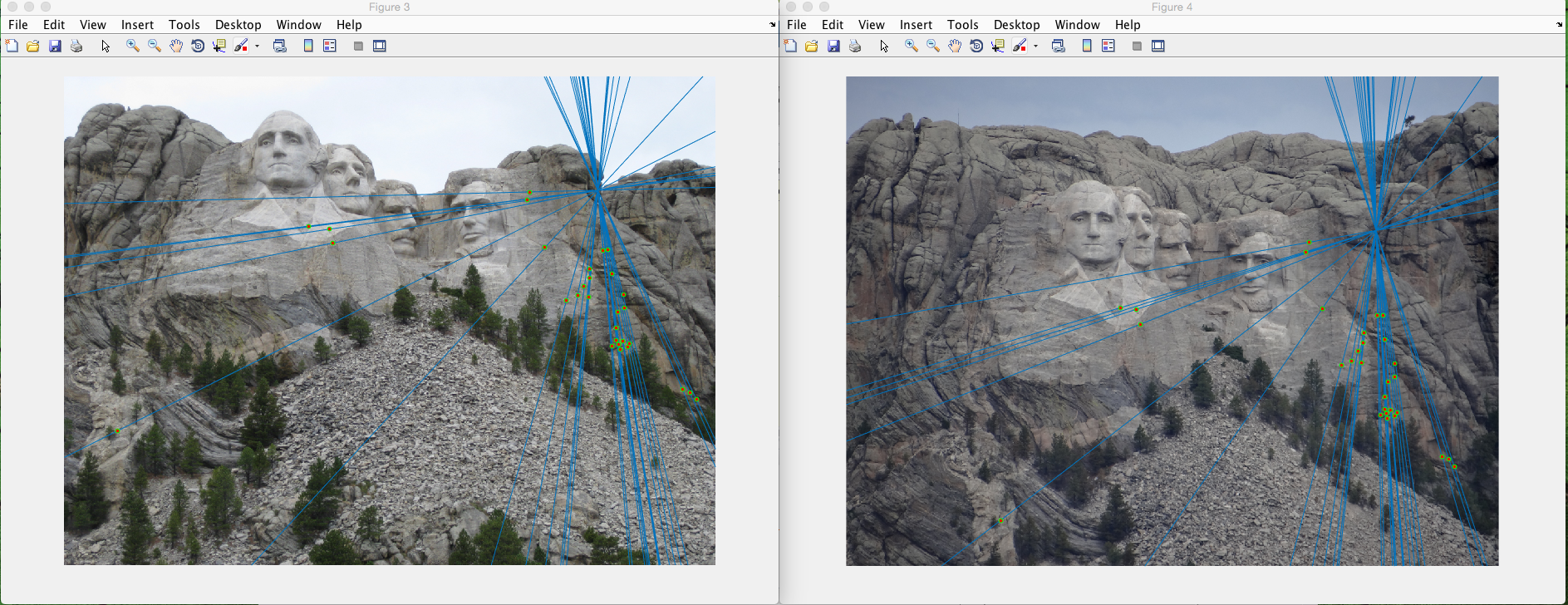Viewport: 1568px width, 605px height.
Task: Activate Rotate 3D tool in Figure 3
Action: click(198, 46)
